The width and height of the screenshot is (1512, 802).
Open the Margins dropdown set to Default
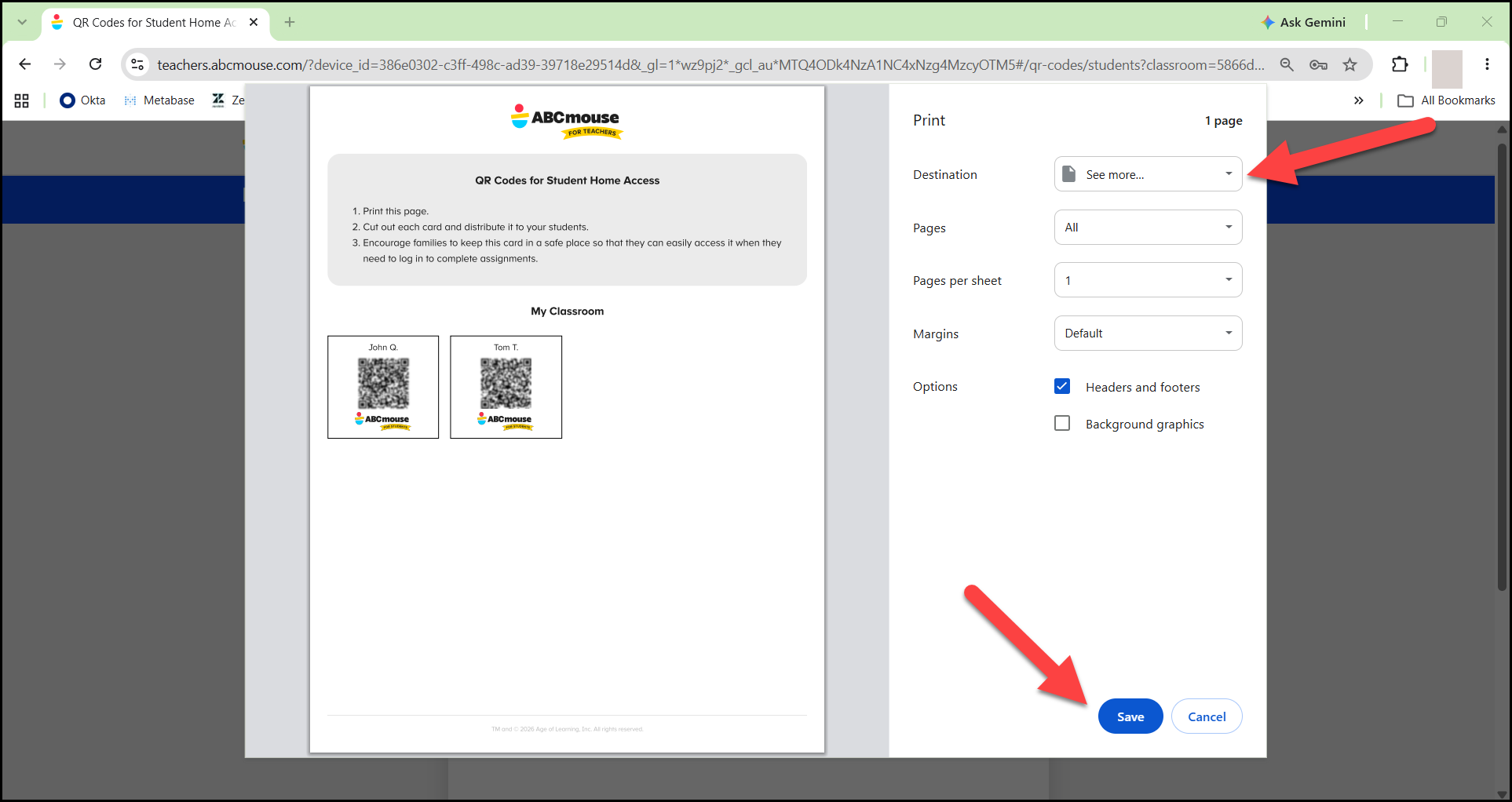click(x=1148, y=334)
